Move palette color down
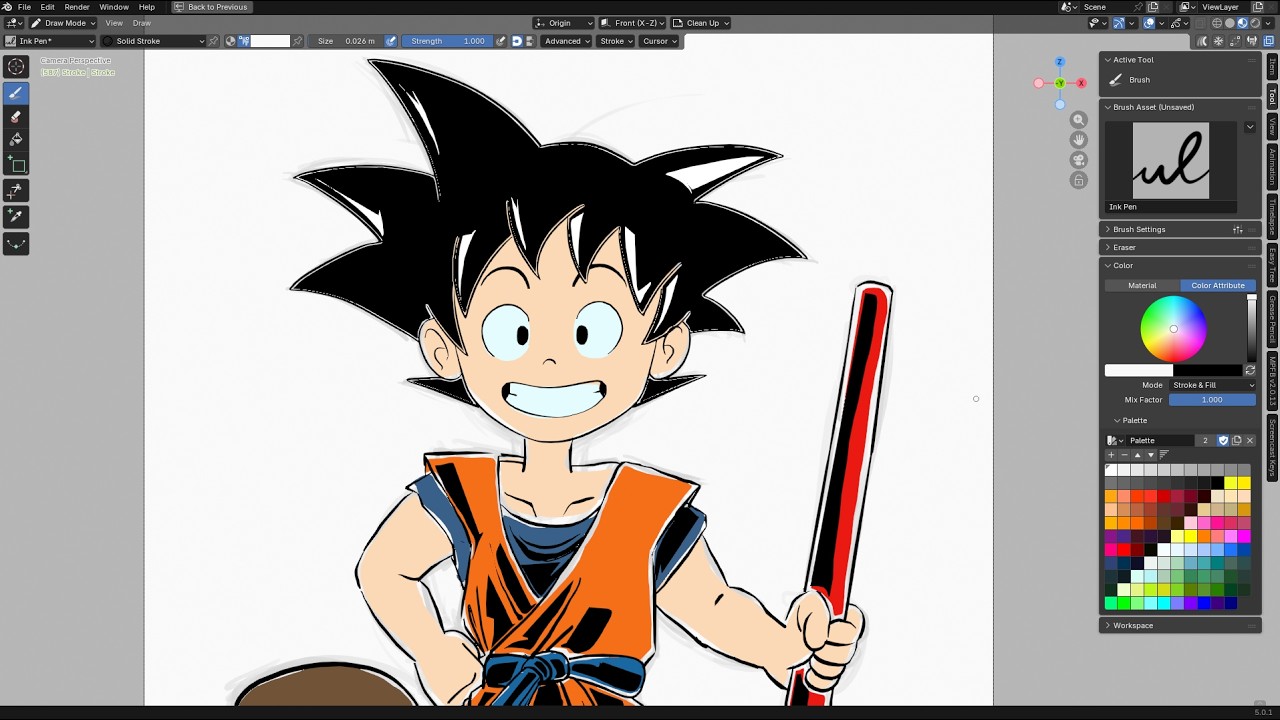 click(1150, 455)
